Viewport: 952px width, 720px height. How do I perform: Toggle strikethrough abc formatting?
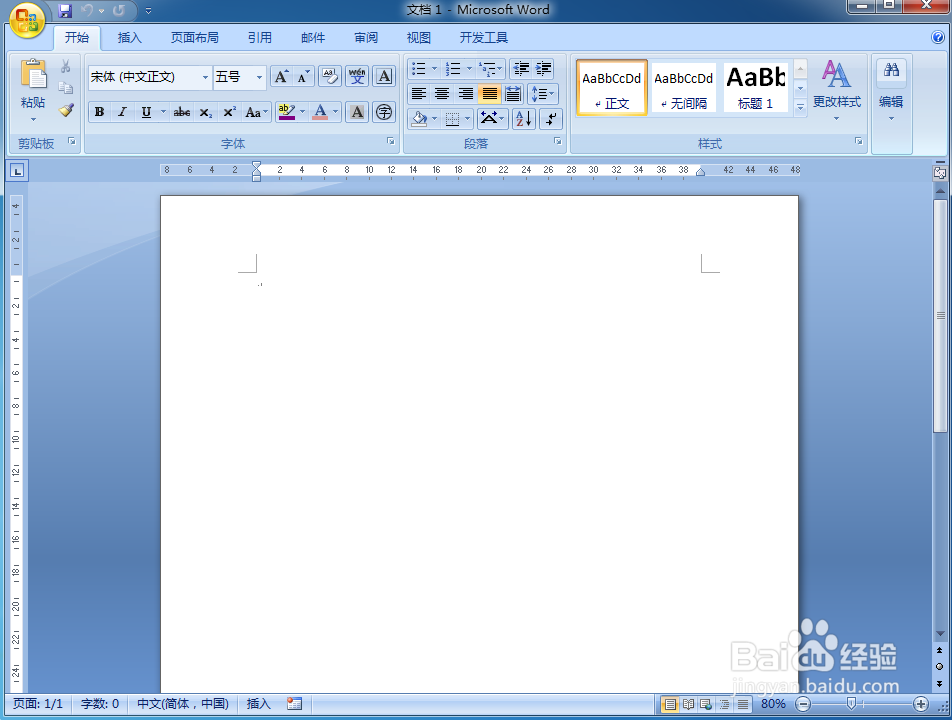182,112
